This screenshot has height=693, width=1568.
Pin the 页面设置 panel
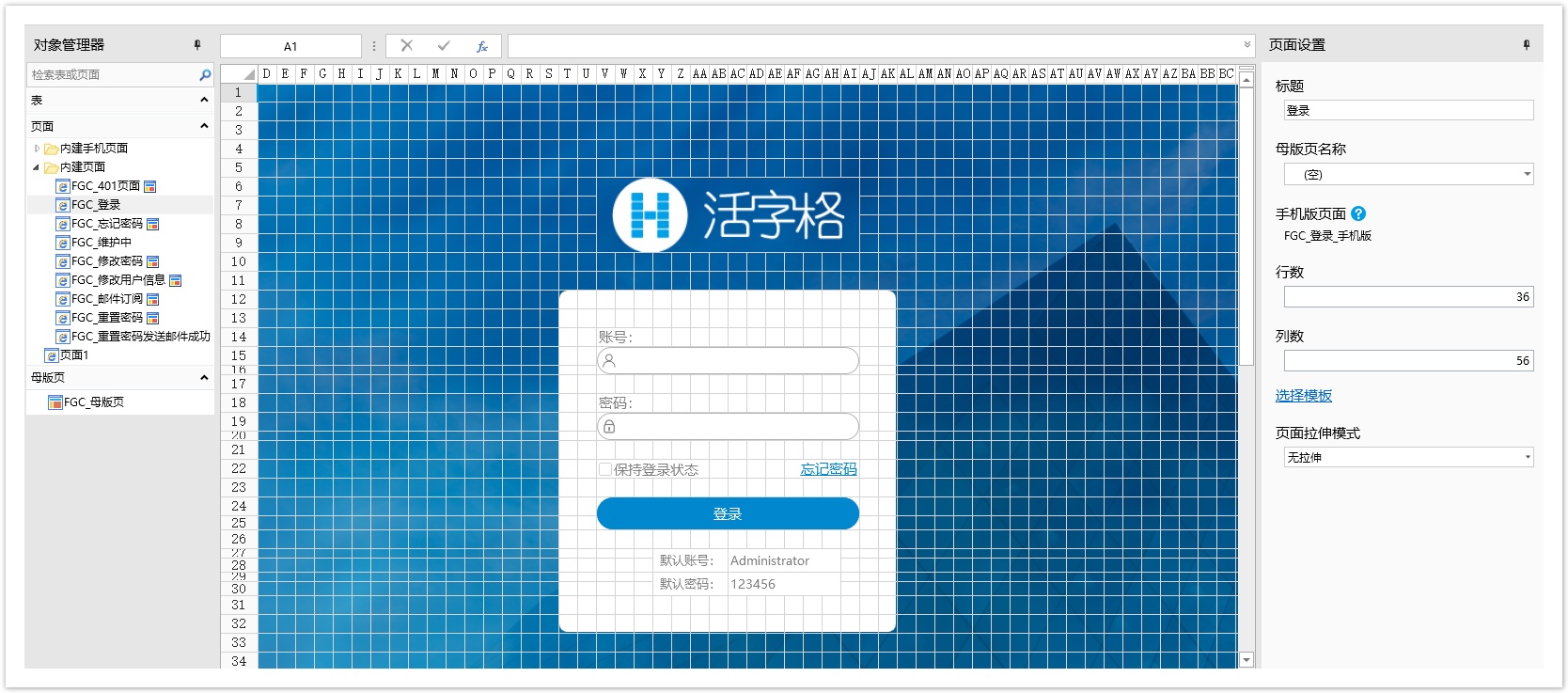(1527, 45)
